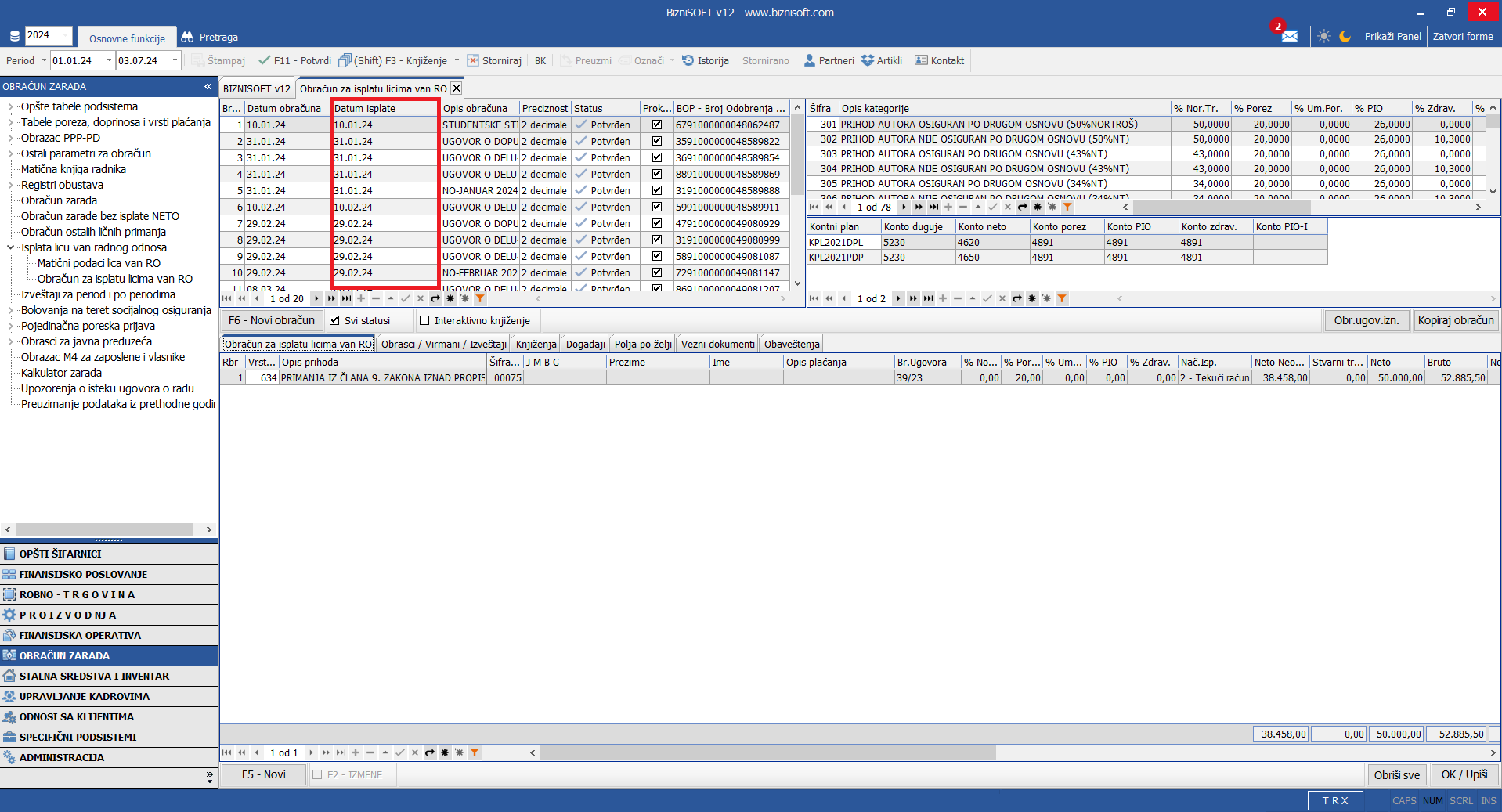Screen dimensions: 1502x812
Task: Open the messages envelope icon with notifications
Action: (x=1289, y=36)
